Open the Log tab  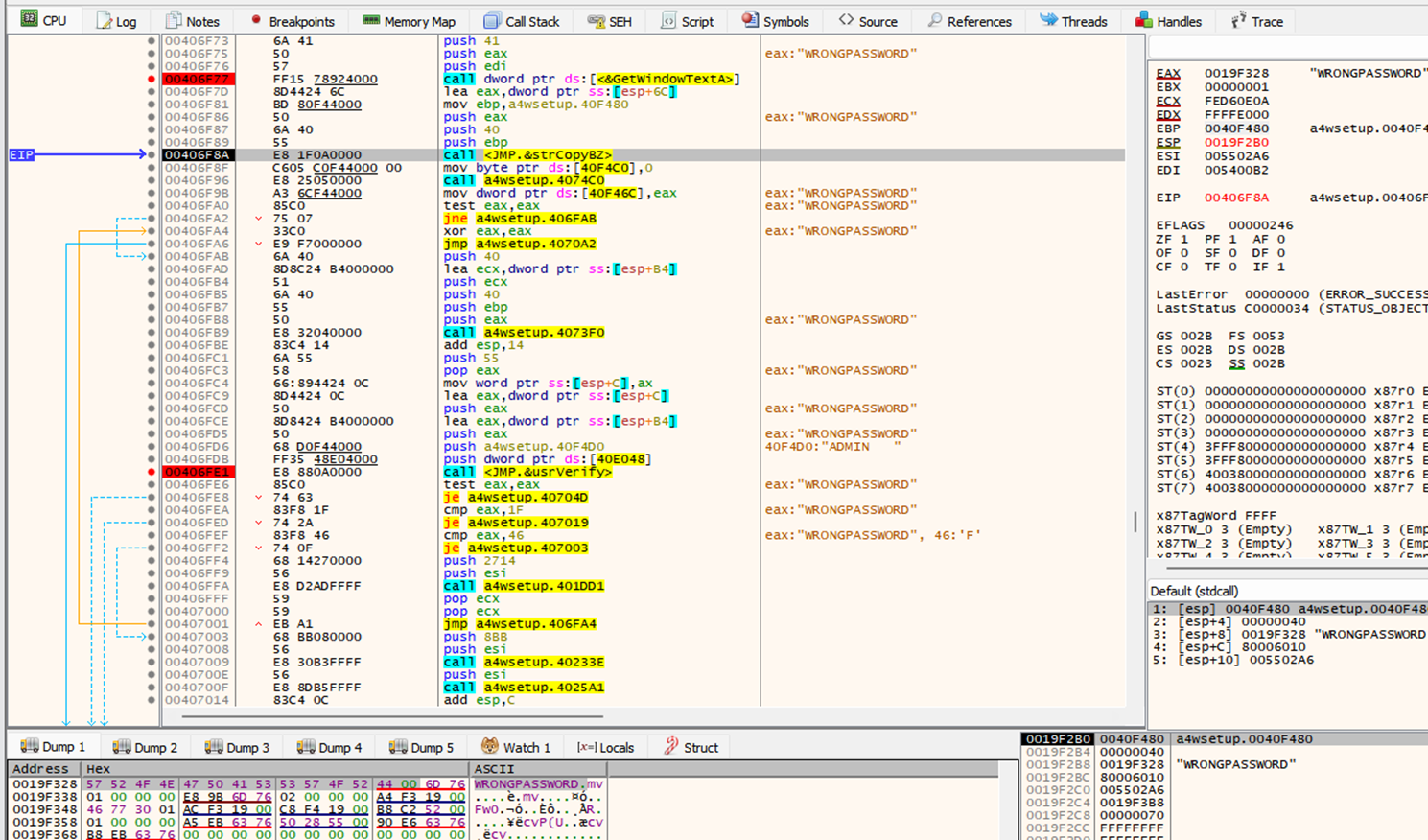(116, 21)
